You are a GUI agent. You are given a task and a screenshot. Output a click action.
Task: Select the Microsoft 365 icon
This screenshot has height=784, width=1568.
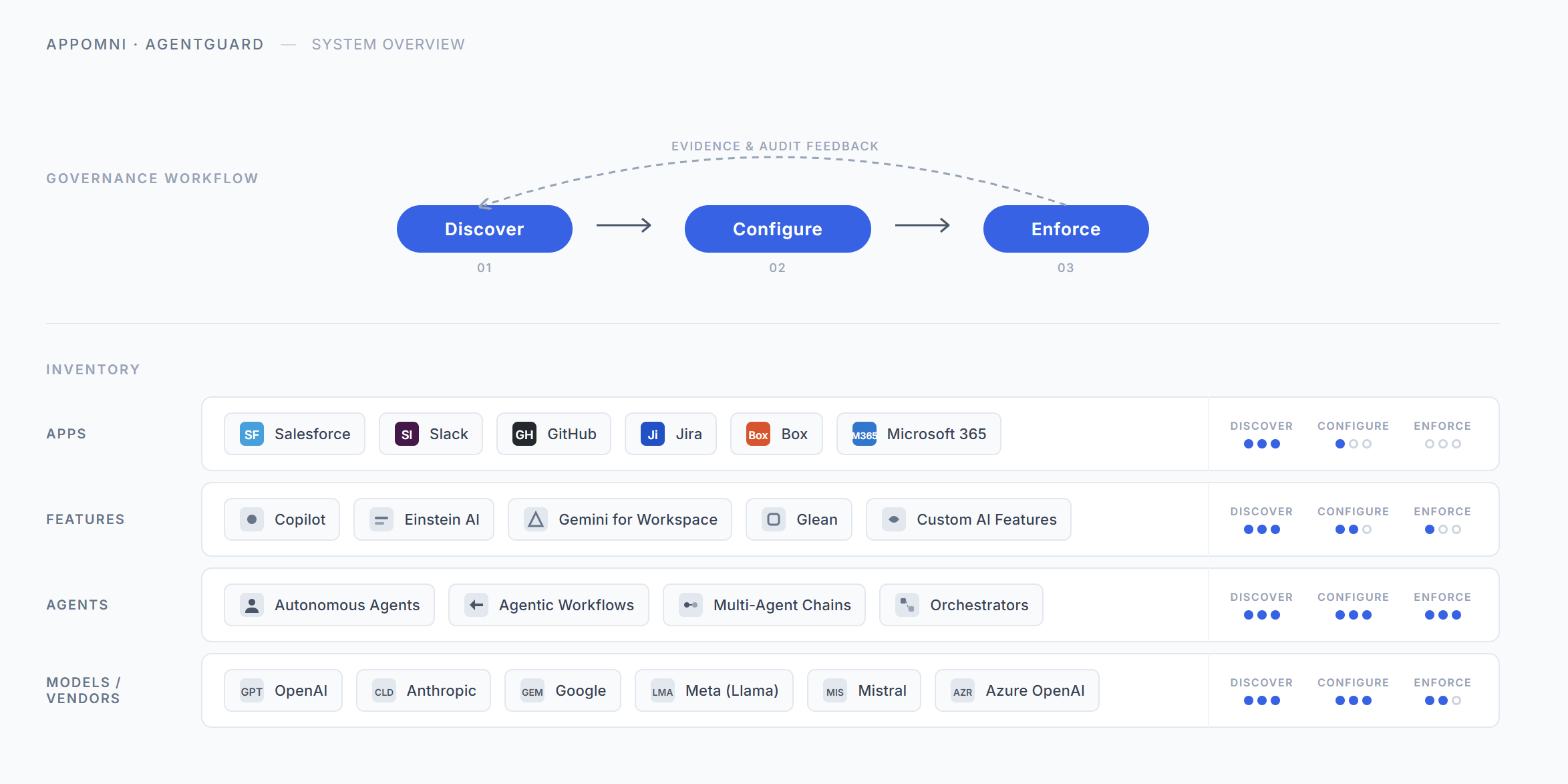863,434
